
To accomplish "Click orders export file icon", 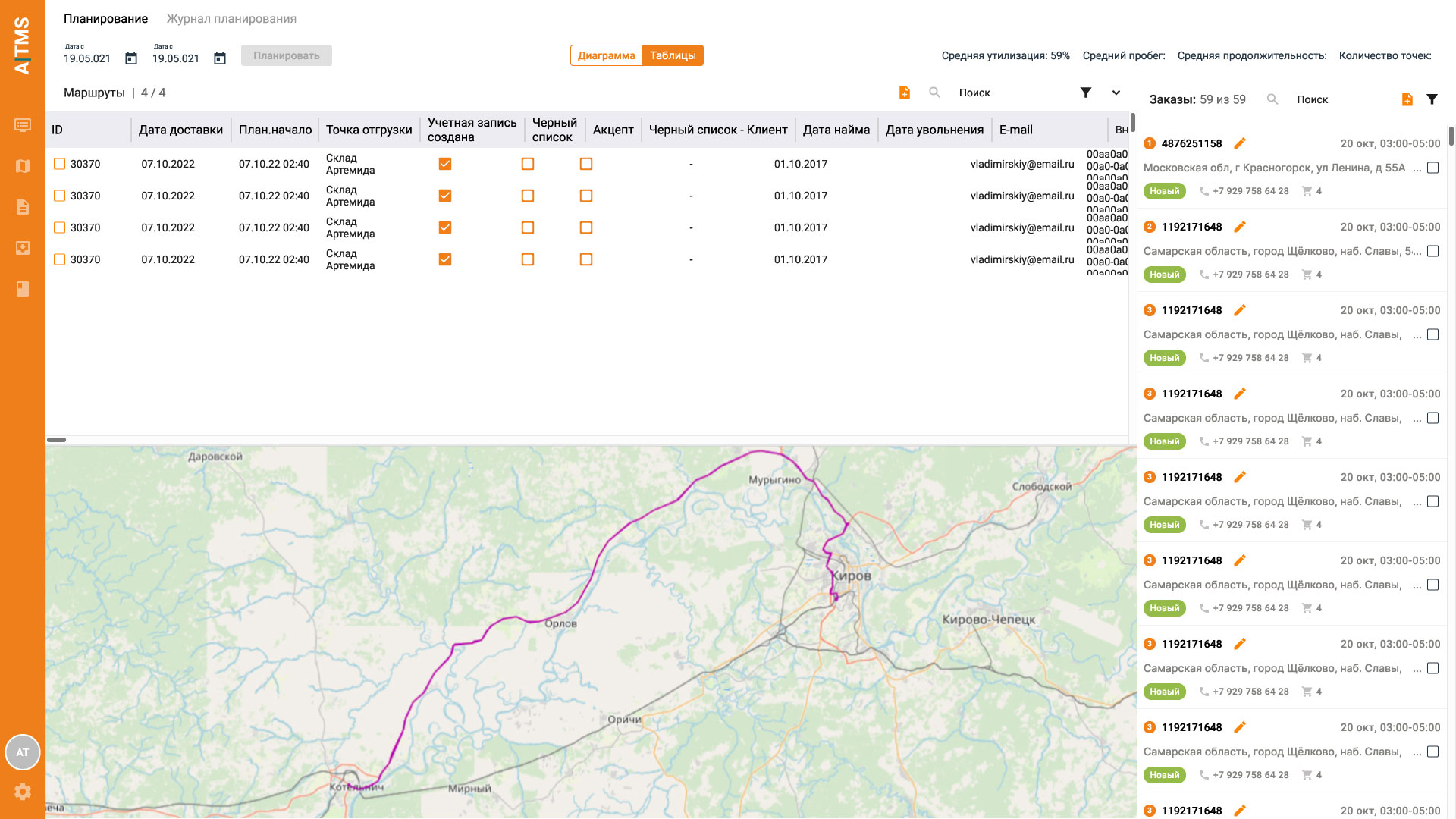I will point(1407,99).
